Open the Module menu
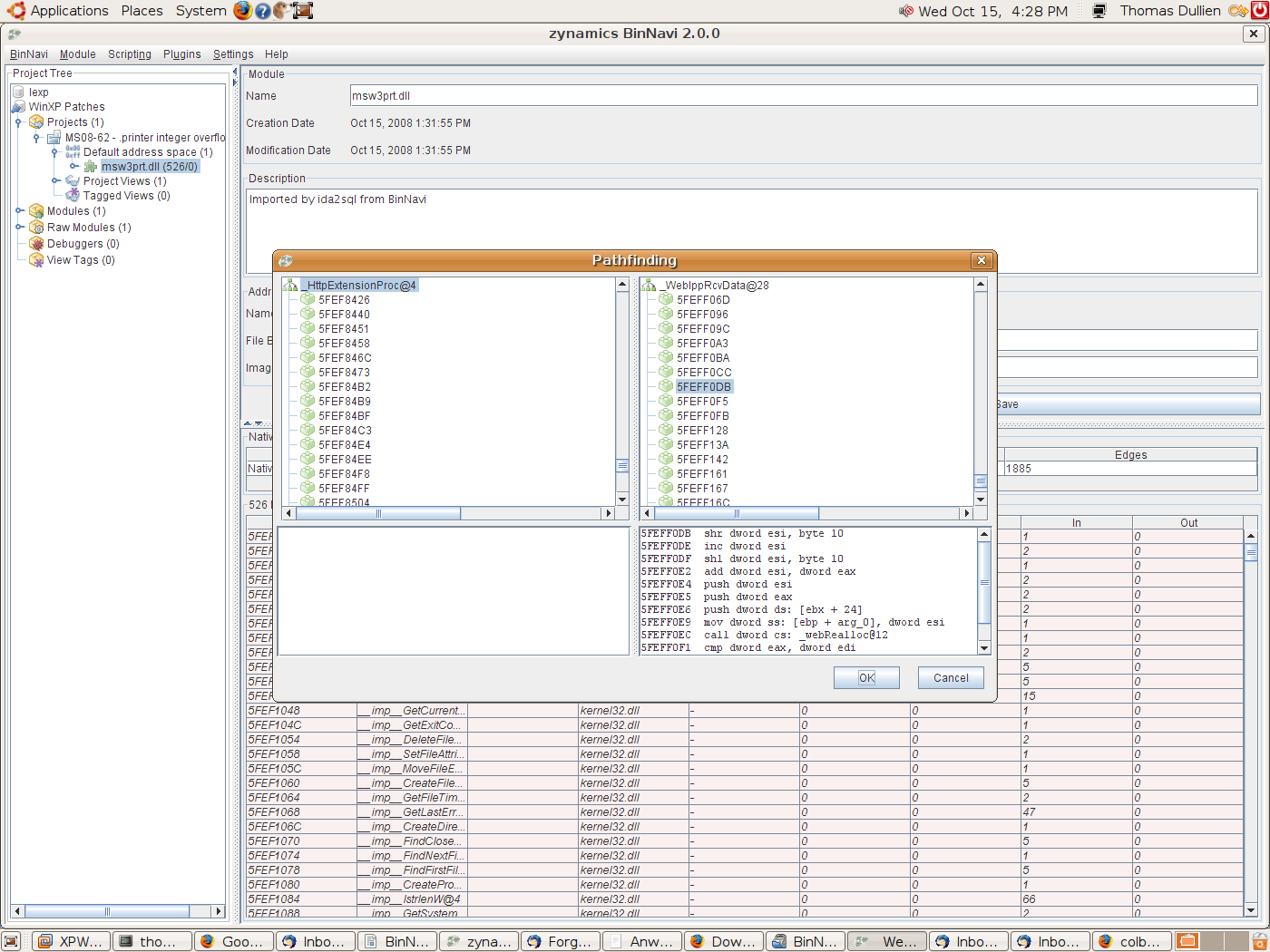This screenshot has width=1270, height=952. (77, 54)
